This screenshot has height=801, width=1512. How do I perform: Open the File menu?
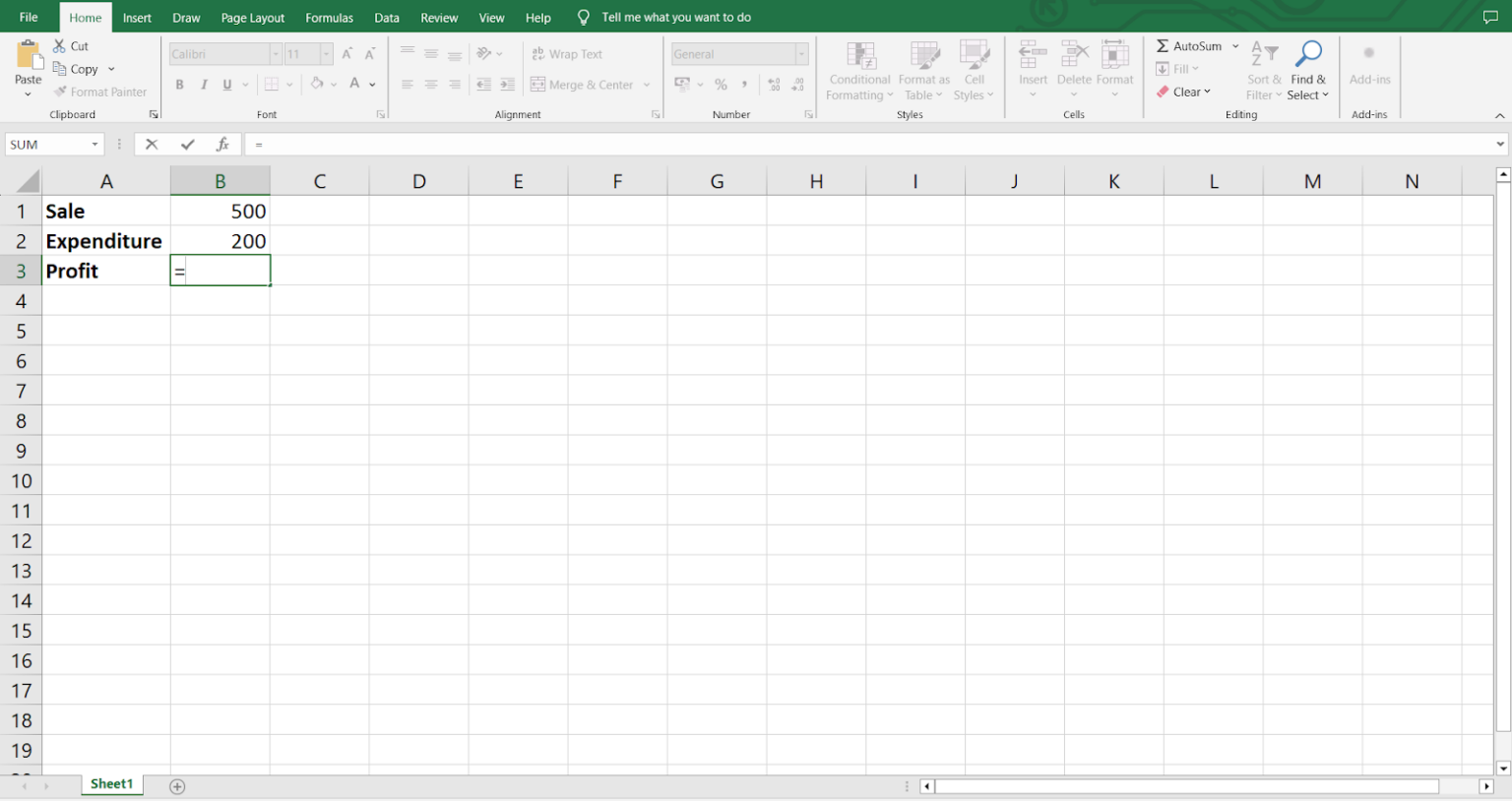click(x=29, y=17)
